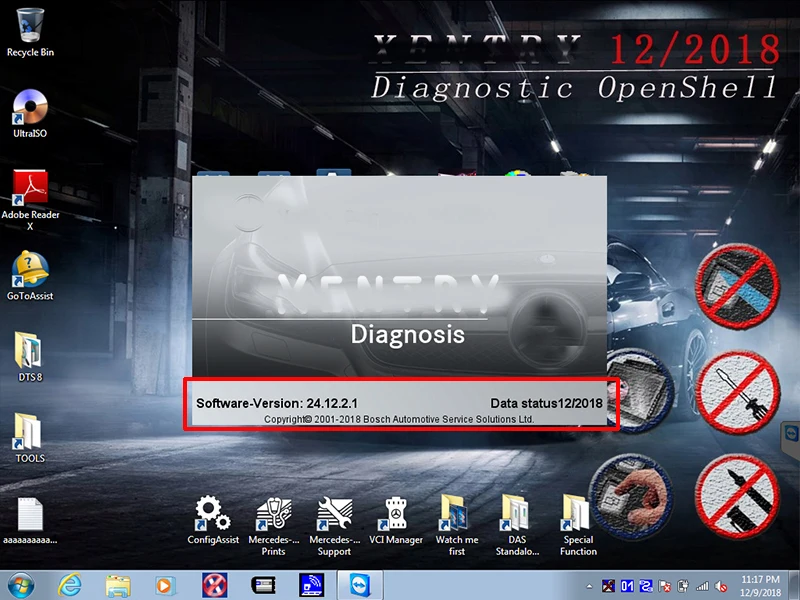Expand the hidden system tray icons
The width and height of the screenshot is (800, 600).
coord(589,586)
